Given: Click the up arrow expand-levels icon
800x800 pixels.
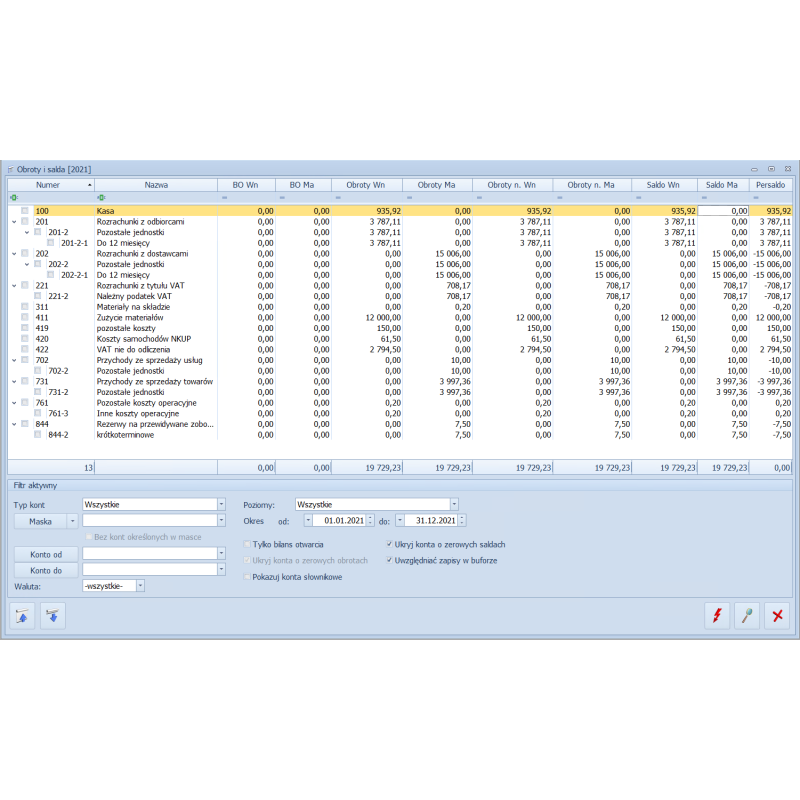Looking at the screenshot, I should pyautogui.click(x=23, y=616).
